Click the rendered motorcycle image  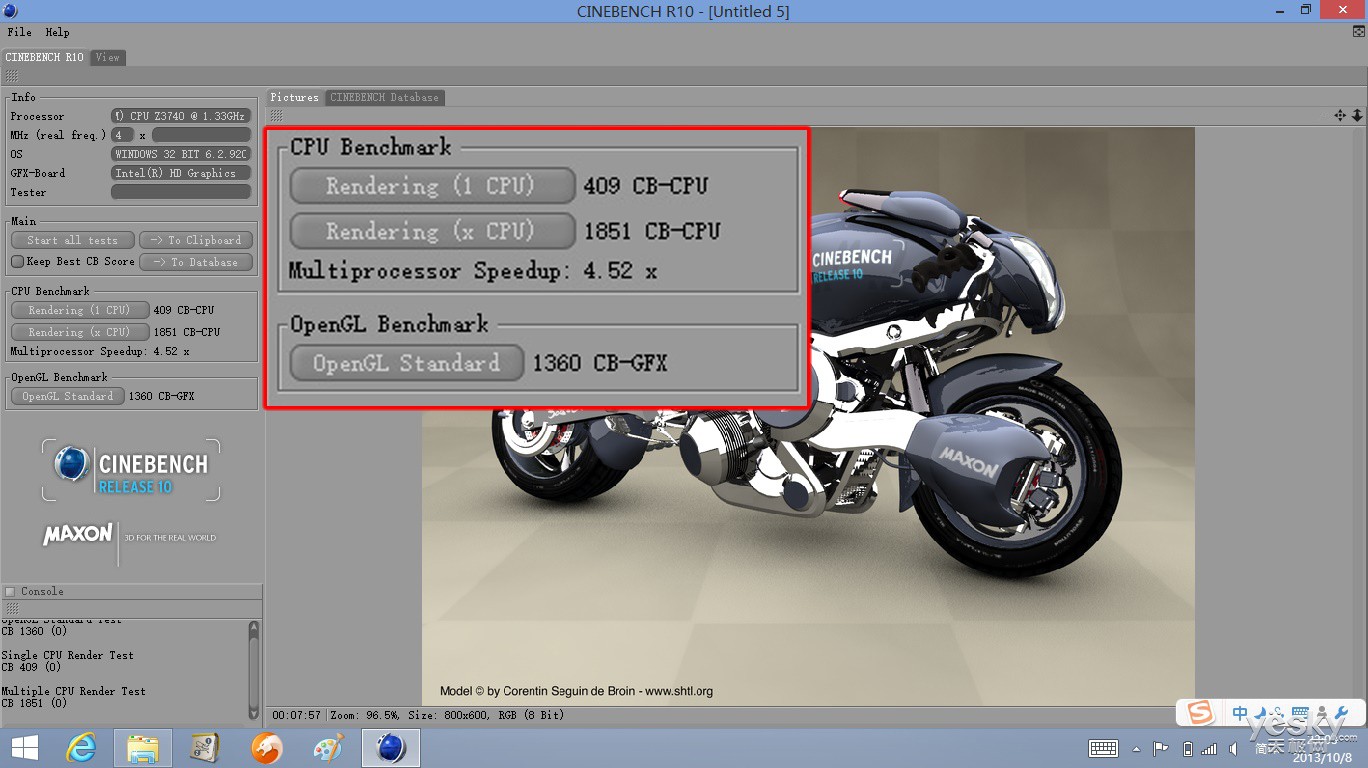coord(808,417)
